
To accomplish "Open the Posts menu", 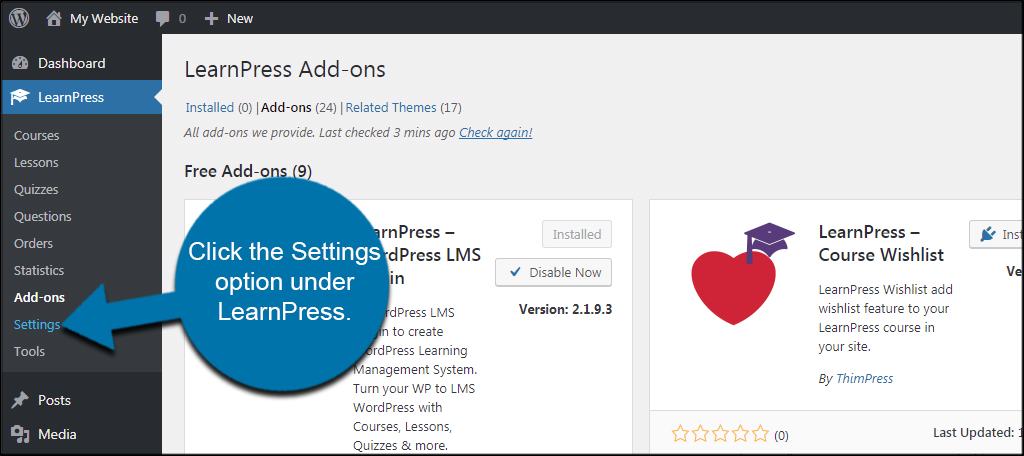I will point(54,400).
